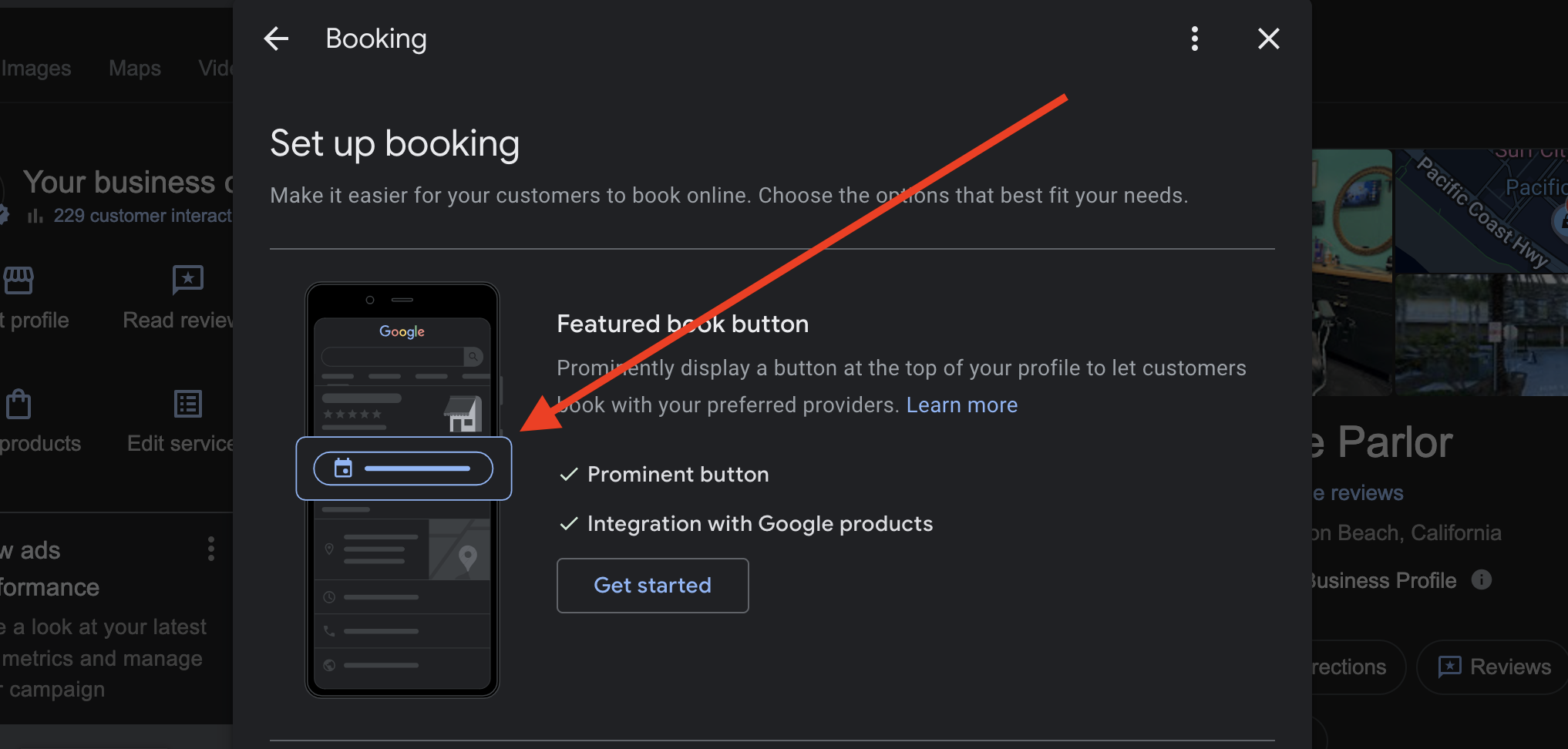Click the Get started button
The image size is (1568, 749).
point(652,586)
